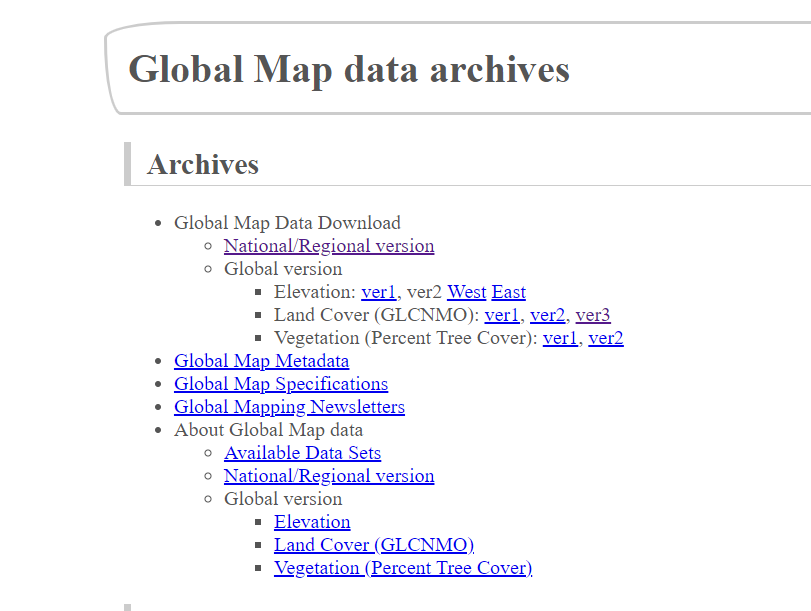Open Land Cover (GLCNMO) ver3 download link

(593, 315)
